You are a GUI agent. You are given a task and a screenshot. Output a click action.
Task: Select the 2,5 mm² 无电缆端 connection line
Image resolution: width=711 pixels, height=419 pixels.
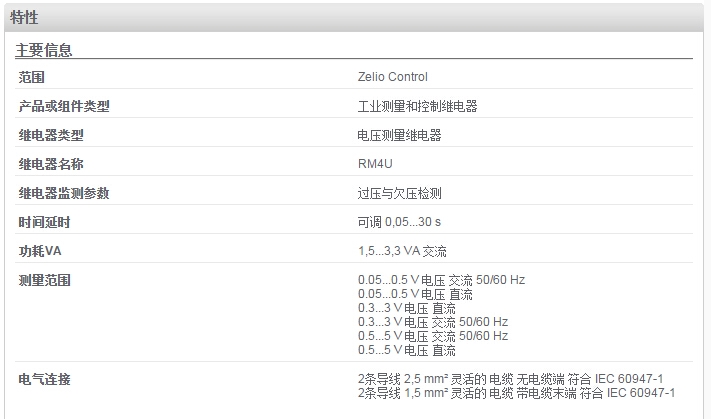511,379
